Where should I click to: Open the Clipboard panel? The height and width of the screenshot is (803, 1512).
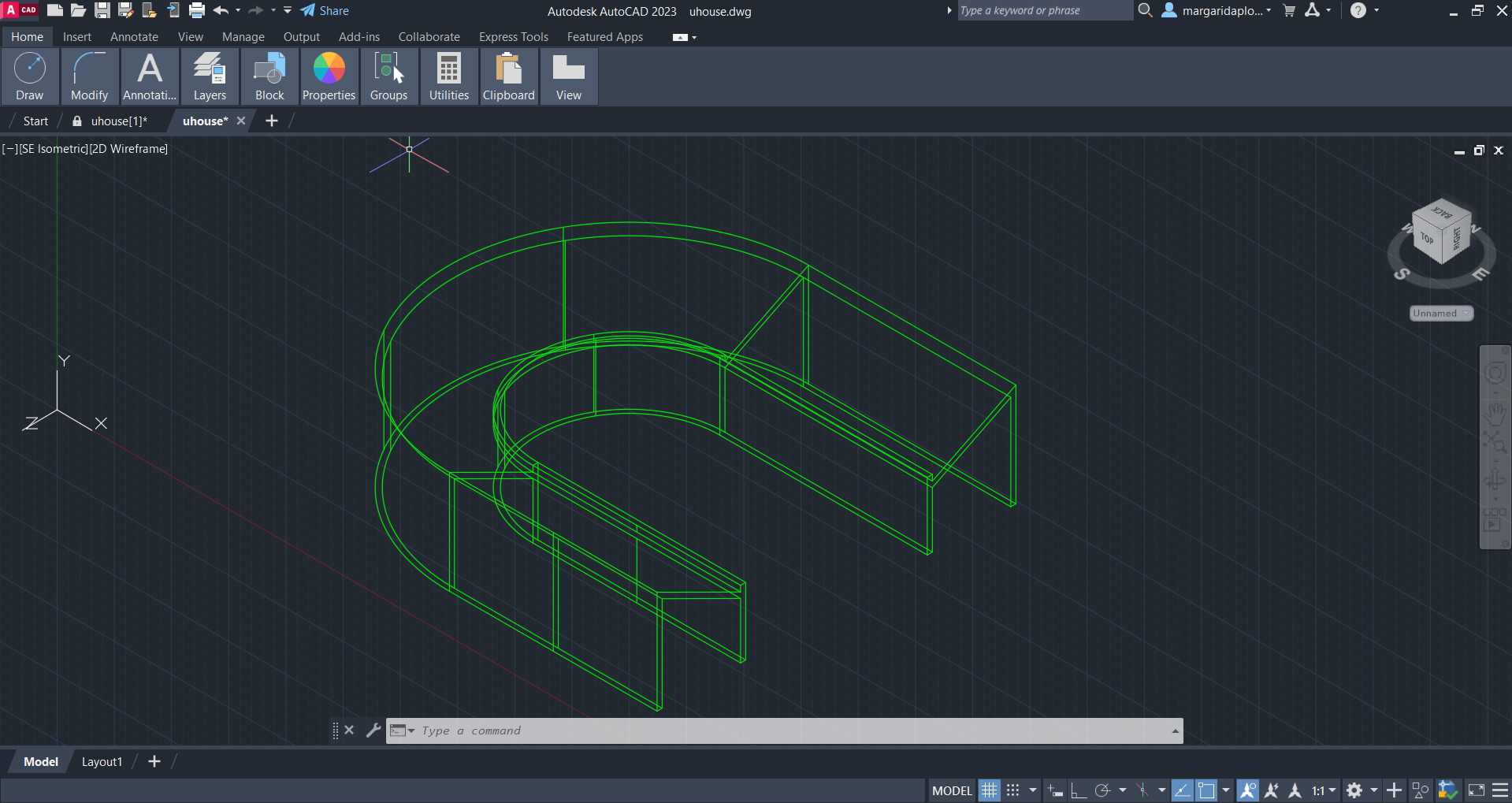coord(508,76)
